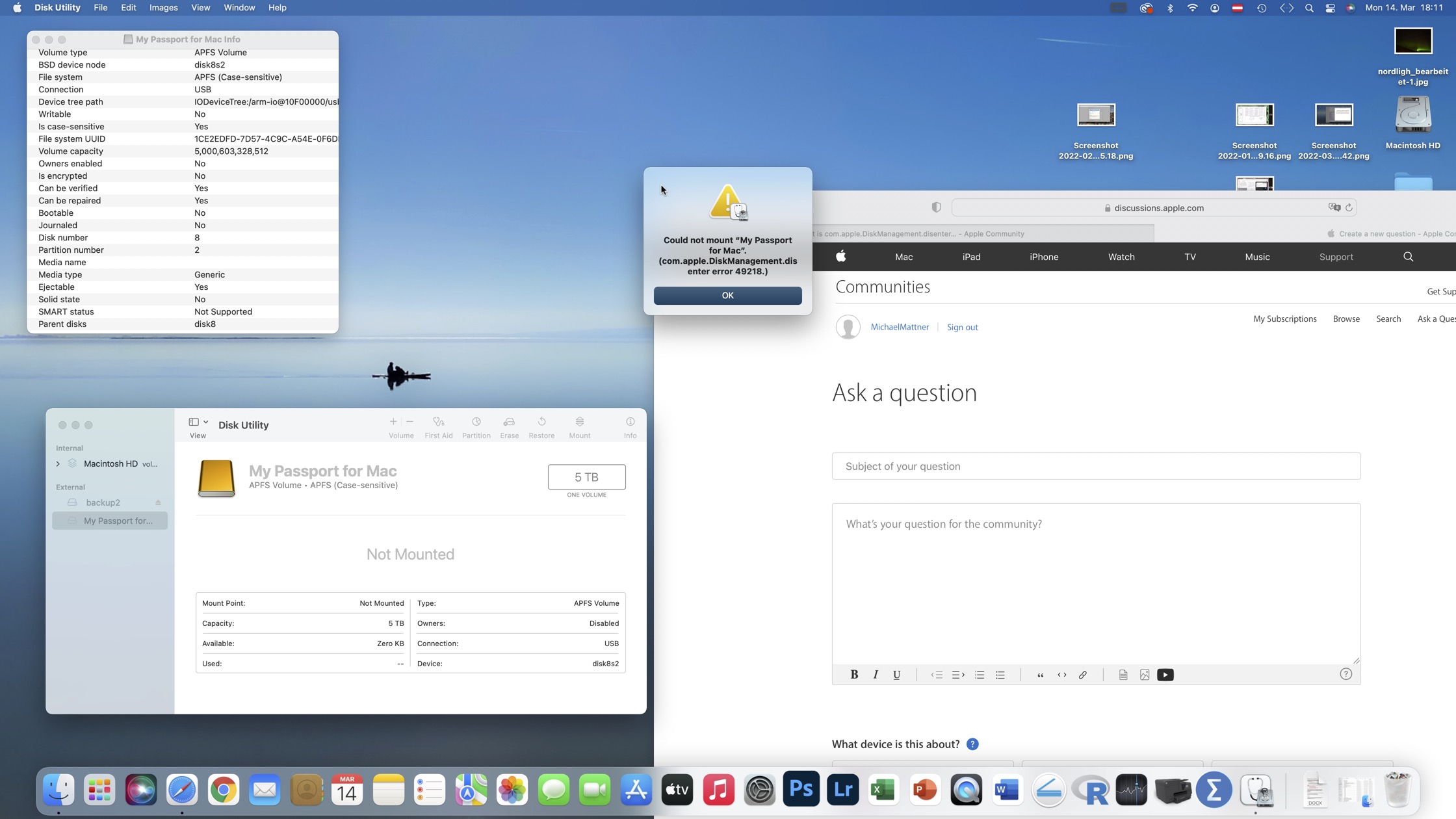Image resolution: width=1456 pixels, height=819 pixels.
Task: Sign out of Apple Communities
Action: click(x=963, y=327)
